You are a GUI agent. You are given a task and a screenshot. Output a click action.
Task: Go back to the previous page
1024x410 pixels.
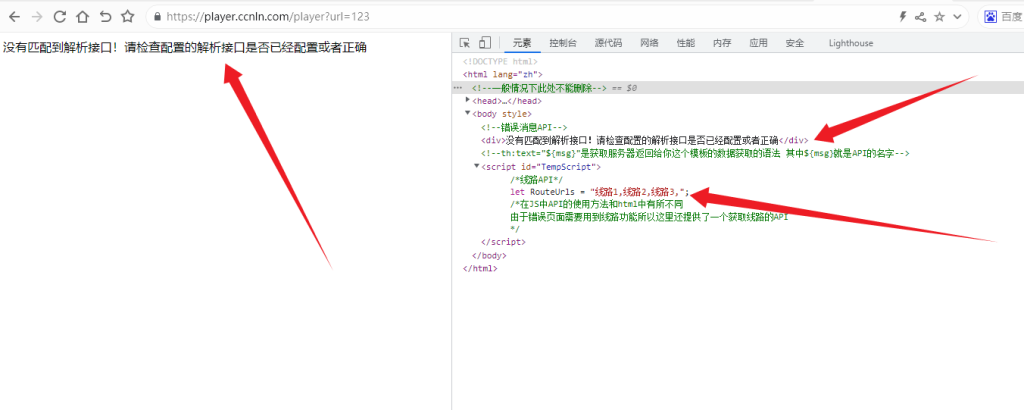pyautogui.click(x=14, y=16)
